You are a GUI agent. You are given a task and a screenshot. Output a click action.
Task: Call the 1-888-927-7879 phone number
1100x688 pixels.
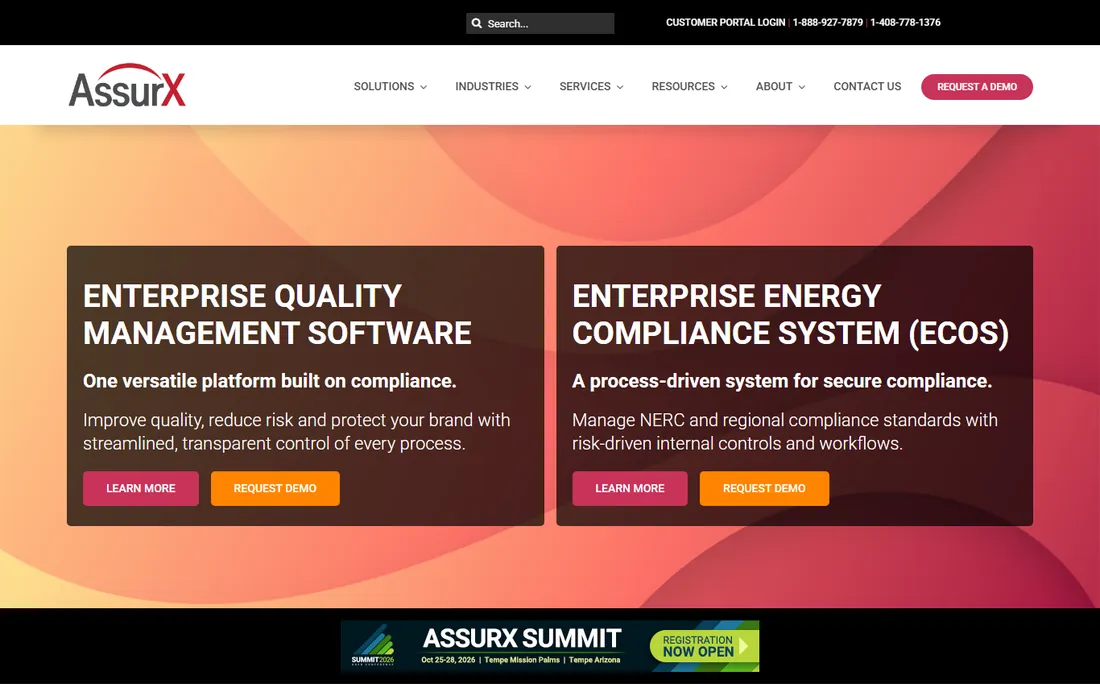(828, 22)
